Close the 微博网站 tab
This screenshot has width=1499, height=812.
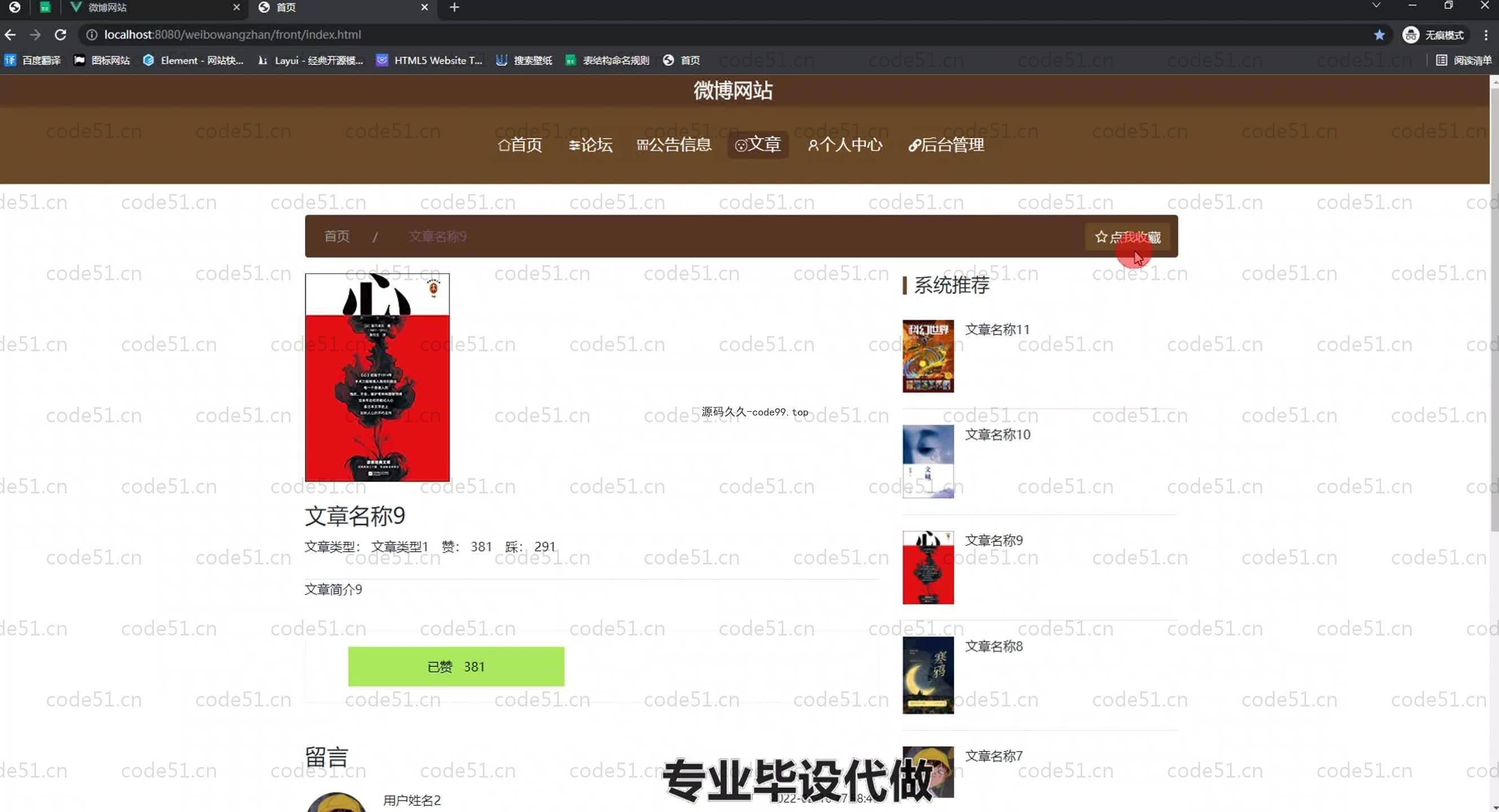[236, 7]
